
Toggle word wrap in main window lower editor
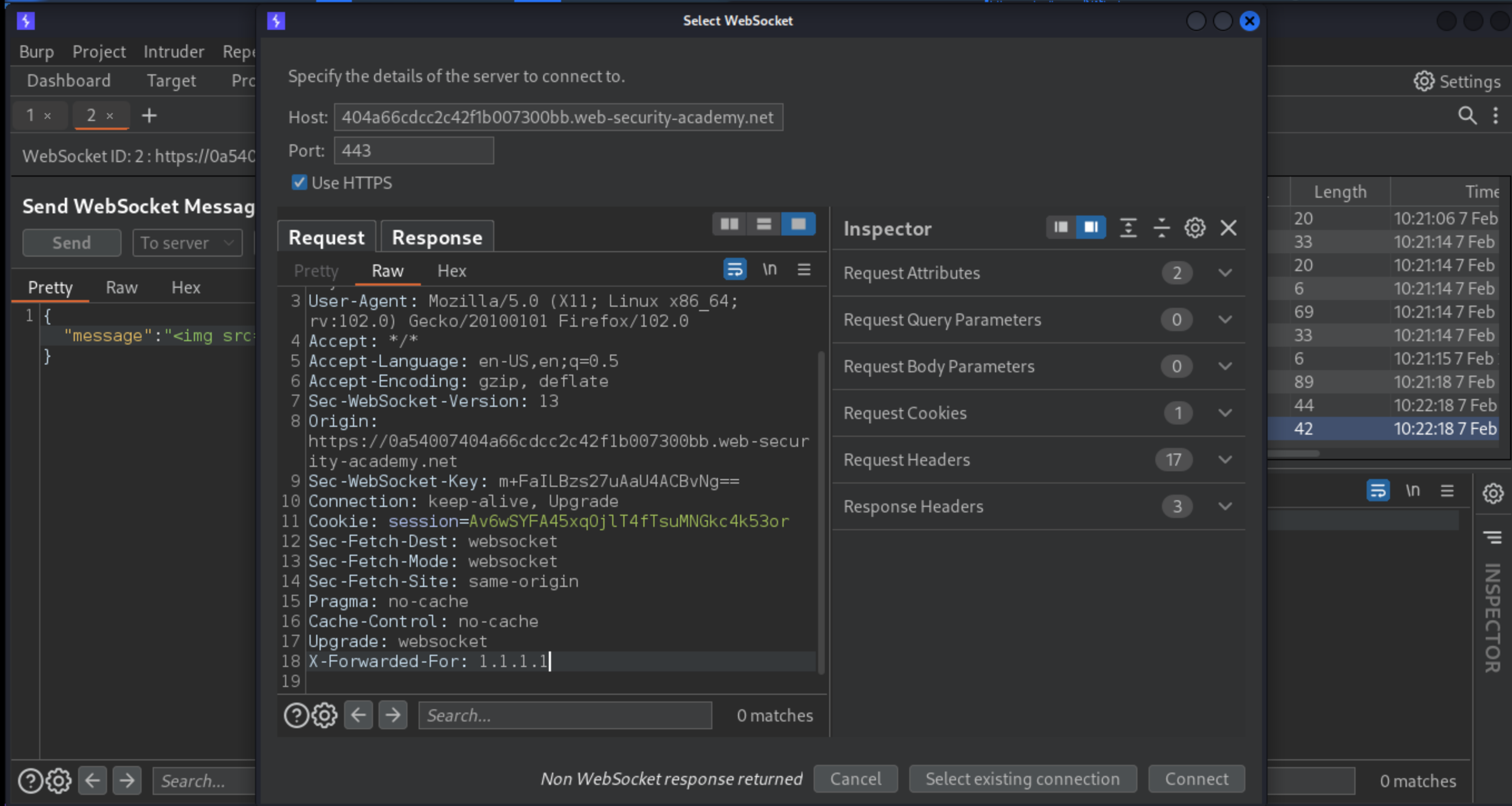[x=1378, y=490]
